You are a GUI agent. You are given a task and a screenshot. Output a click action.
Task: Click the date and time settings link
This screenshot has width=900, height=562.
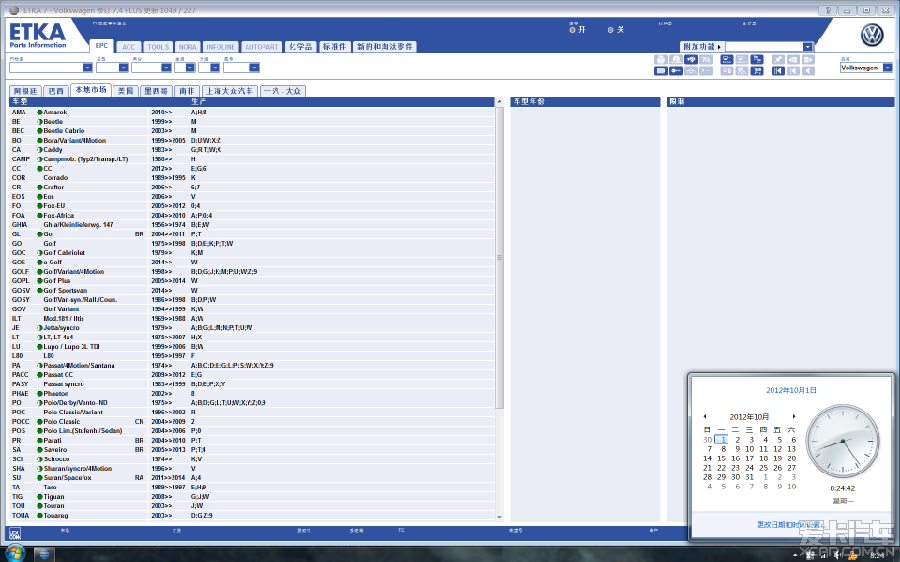click(x=789, y=525)
